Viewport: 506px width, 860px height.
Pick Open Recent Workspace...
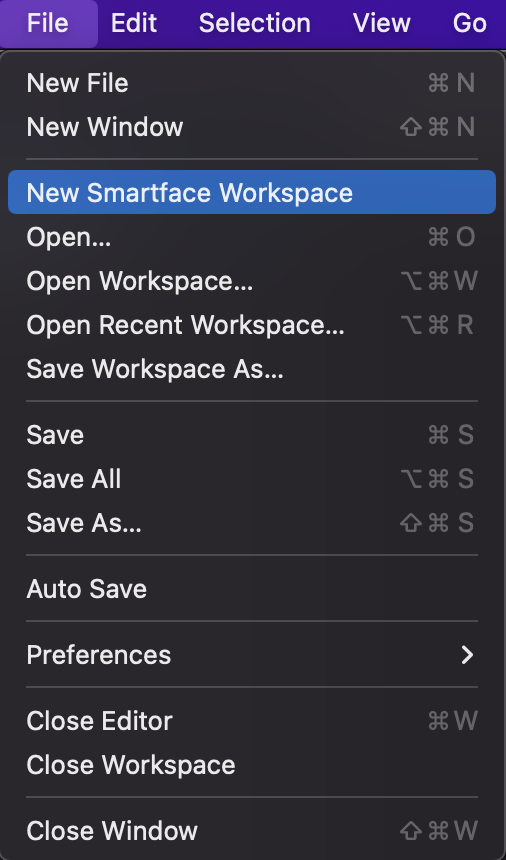252,325
